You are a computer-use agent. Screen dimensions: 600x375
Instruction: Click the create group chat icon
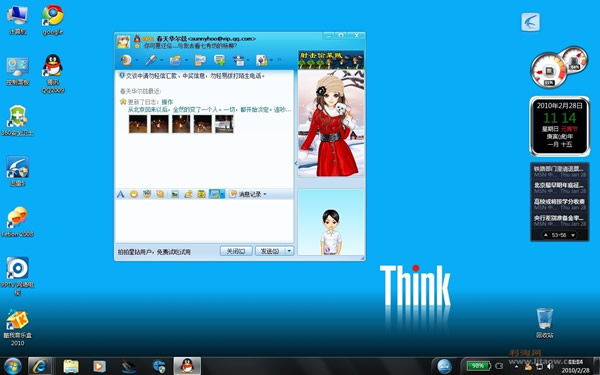(x=220, y=60)
